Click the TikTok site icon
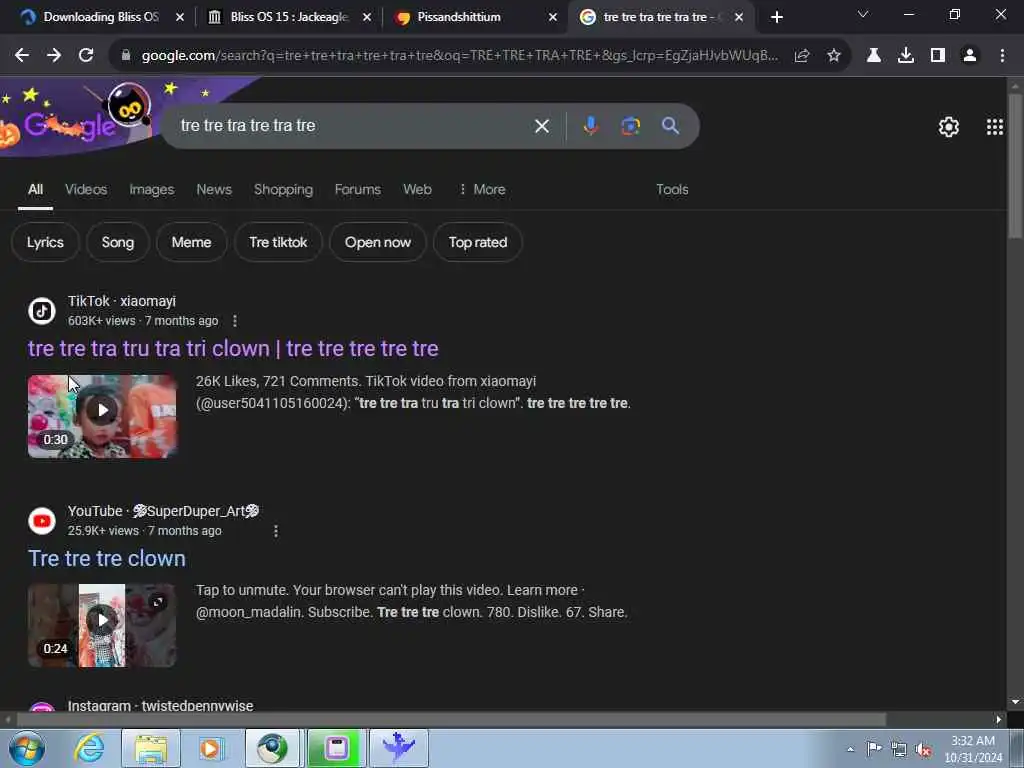The height and width of the screenshot is (768, 1024). tap(42, 311)
